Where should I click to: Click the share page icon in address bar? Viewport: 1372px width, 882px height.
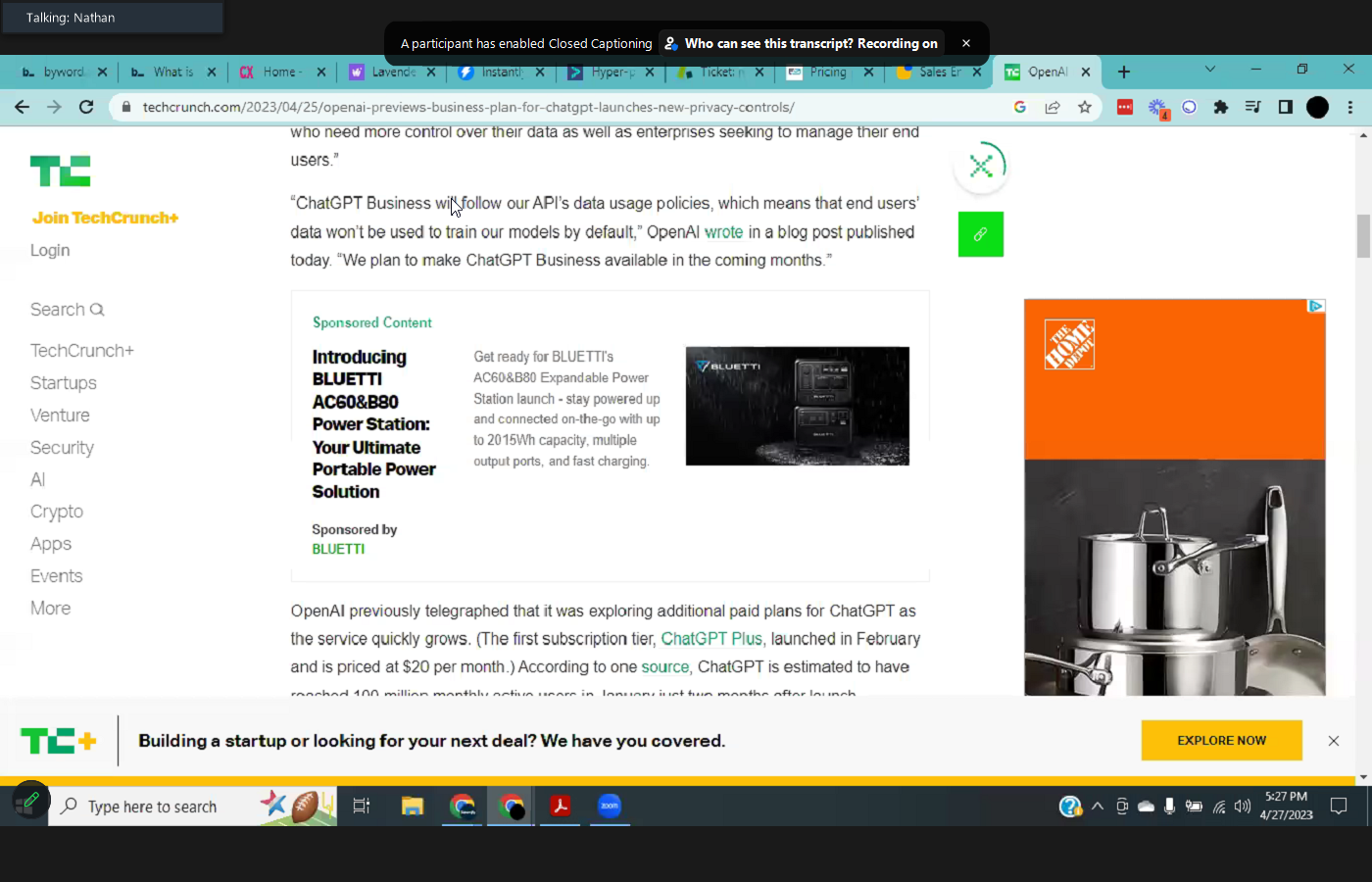click(1052, 107)
